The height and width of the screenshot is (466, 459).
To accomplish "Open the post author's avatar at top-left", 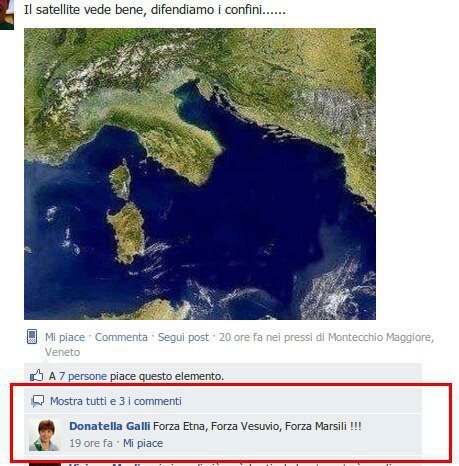I will click(7, 15).
